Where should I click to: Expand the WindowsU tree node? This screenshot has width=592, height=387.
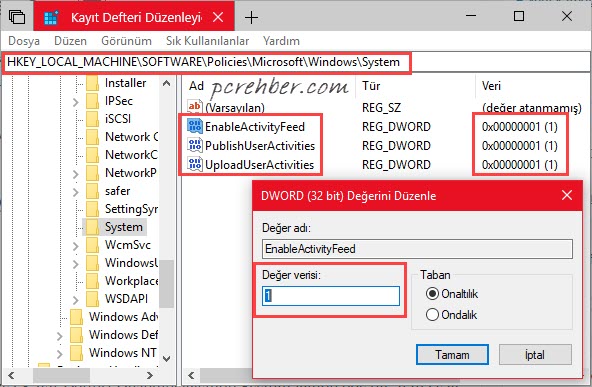[x=76, y=264]
